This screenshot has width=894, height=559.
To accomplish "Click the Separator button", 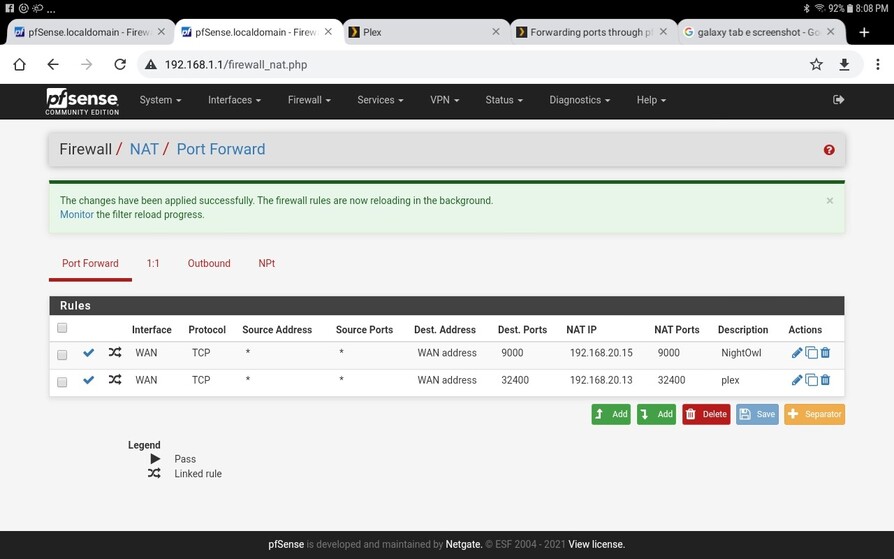I will 814,414.
